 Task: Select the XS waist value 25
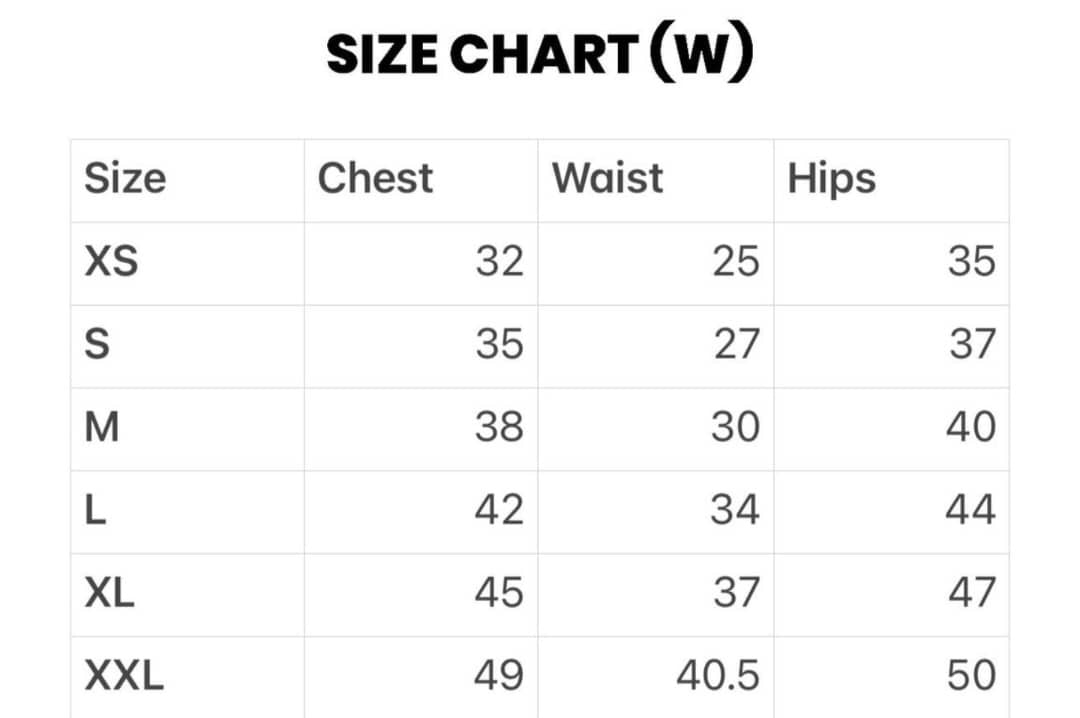(736, 262)
